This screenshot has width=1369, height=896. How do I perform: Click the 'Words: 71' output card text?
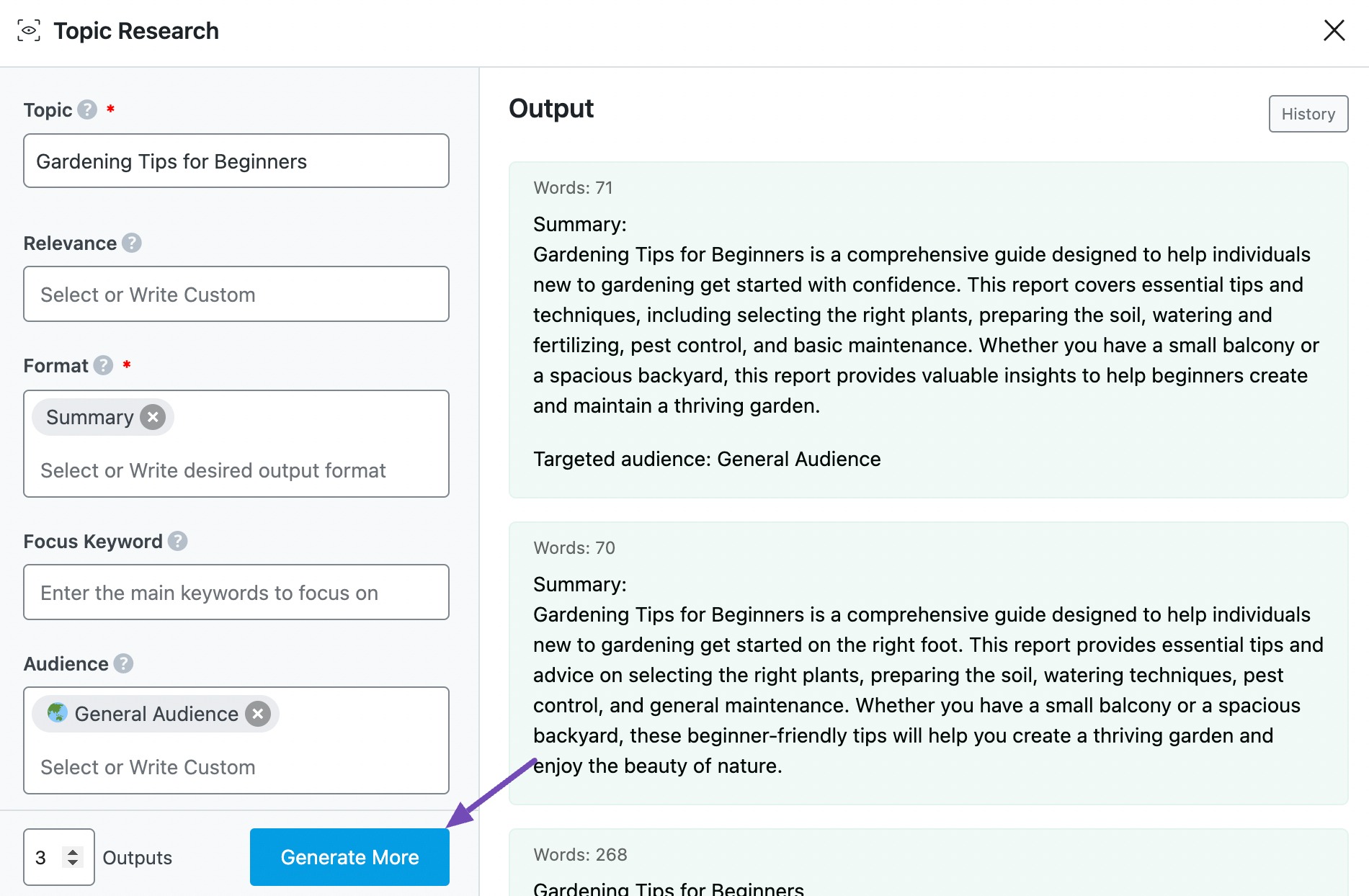click(574, 188)
